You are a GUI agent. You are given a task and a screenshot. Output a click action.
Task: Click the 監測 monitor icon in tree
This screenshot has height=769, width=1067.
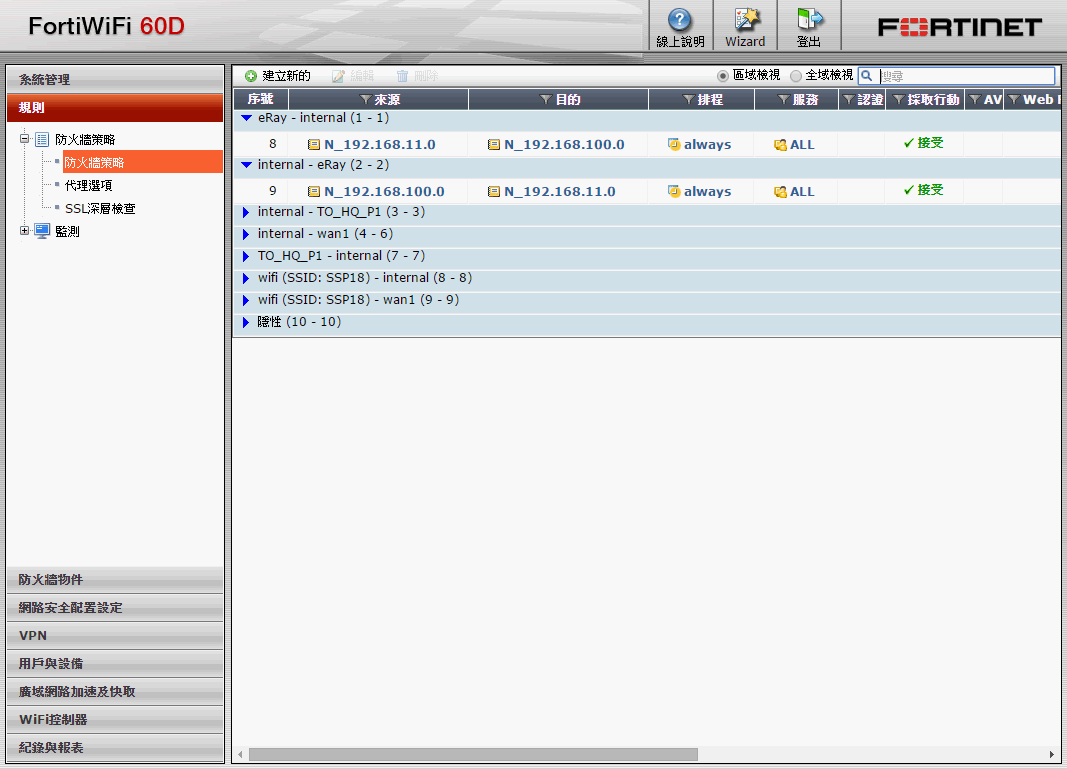42,231
